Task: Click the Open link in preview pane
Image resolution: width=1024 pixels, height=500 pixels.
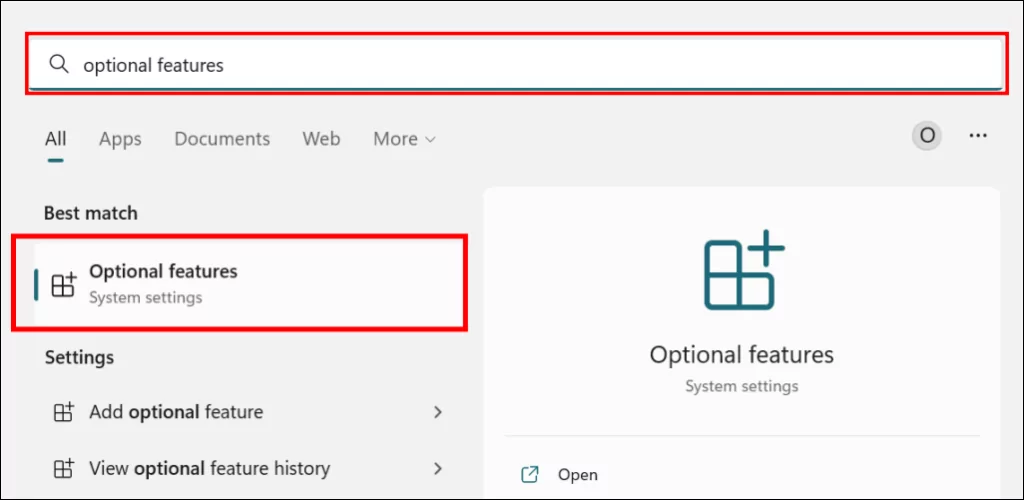Action: tap(577, 475)
